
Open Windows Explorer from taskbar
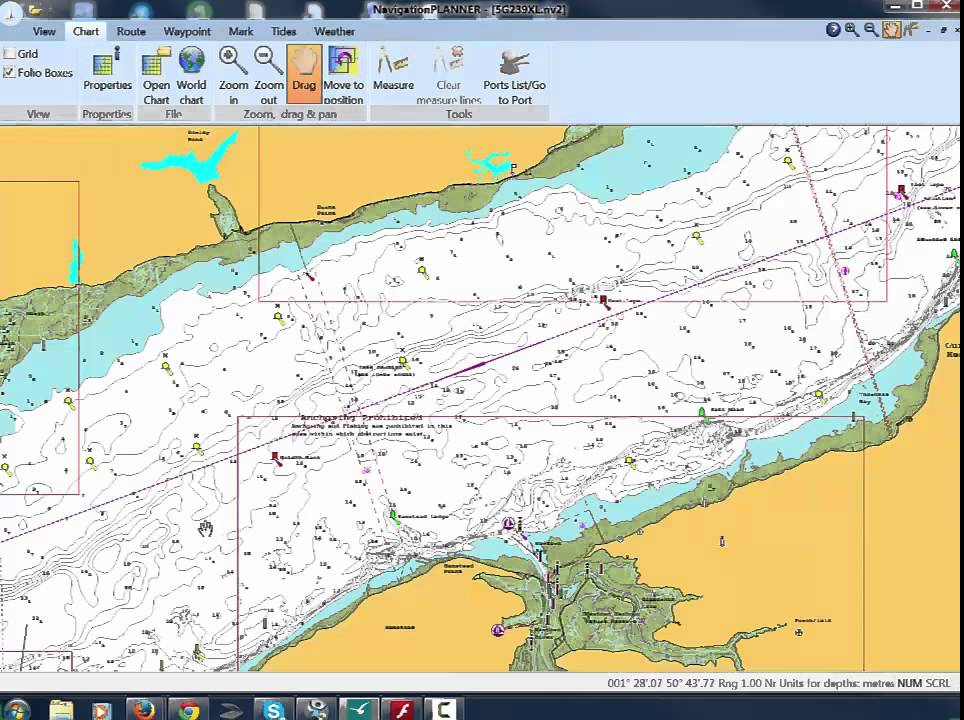[x=61, y=710]
